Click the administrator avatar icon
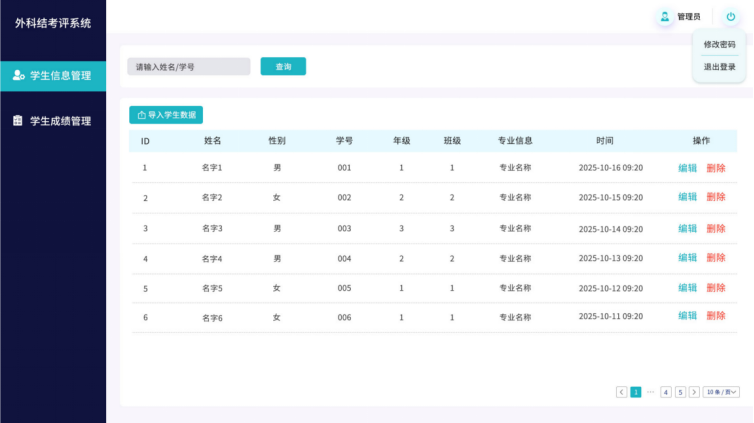The width and height of the screenshot is (754, 423). (664, 17)
